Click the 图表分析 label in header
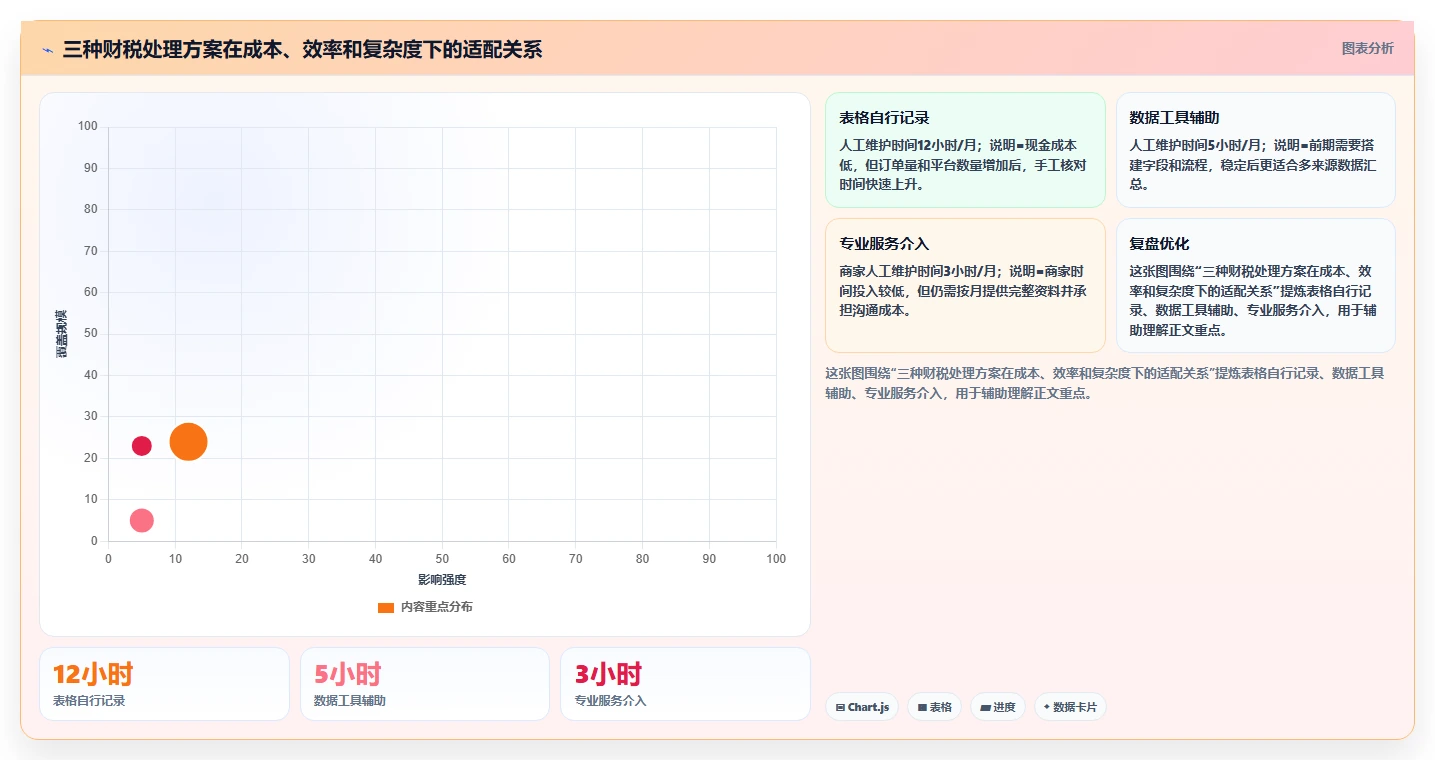The height and width of the screenshot is (760, 1435). (x=1367, y=48)
